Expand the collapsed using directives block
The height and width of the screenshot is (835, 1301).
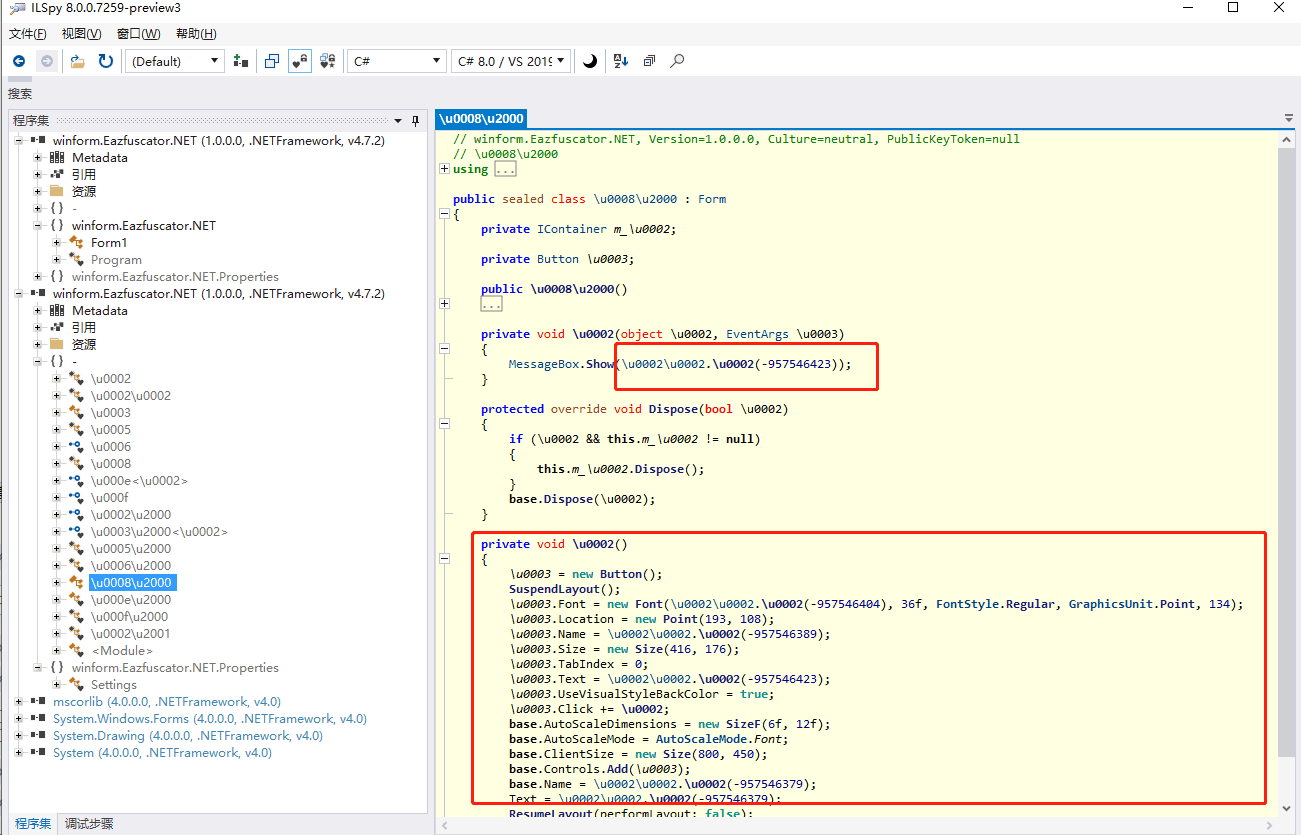pos(445,169)
